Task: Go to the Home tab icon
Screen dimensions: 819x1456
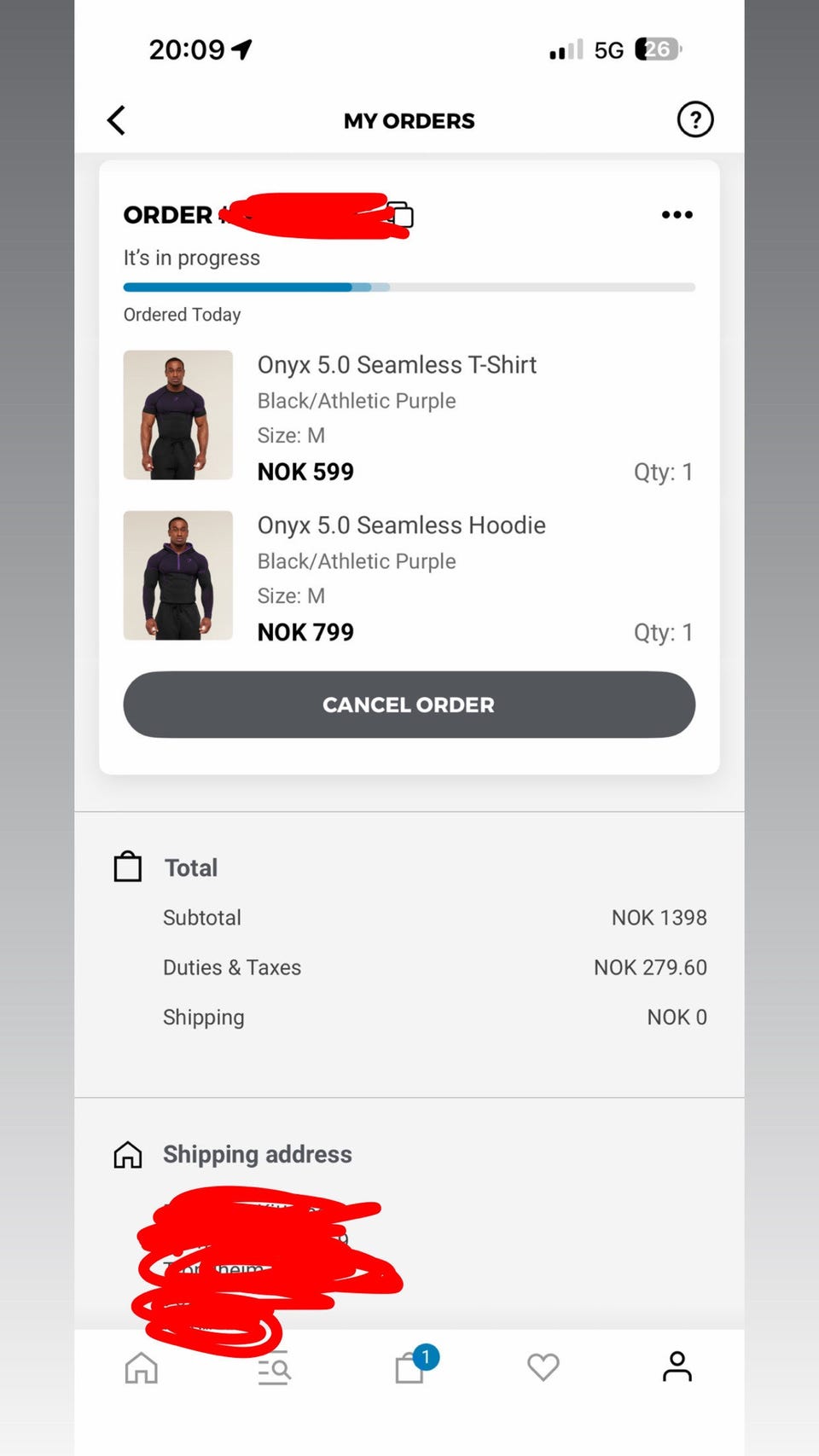Action: coord(142,1367)
